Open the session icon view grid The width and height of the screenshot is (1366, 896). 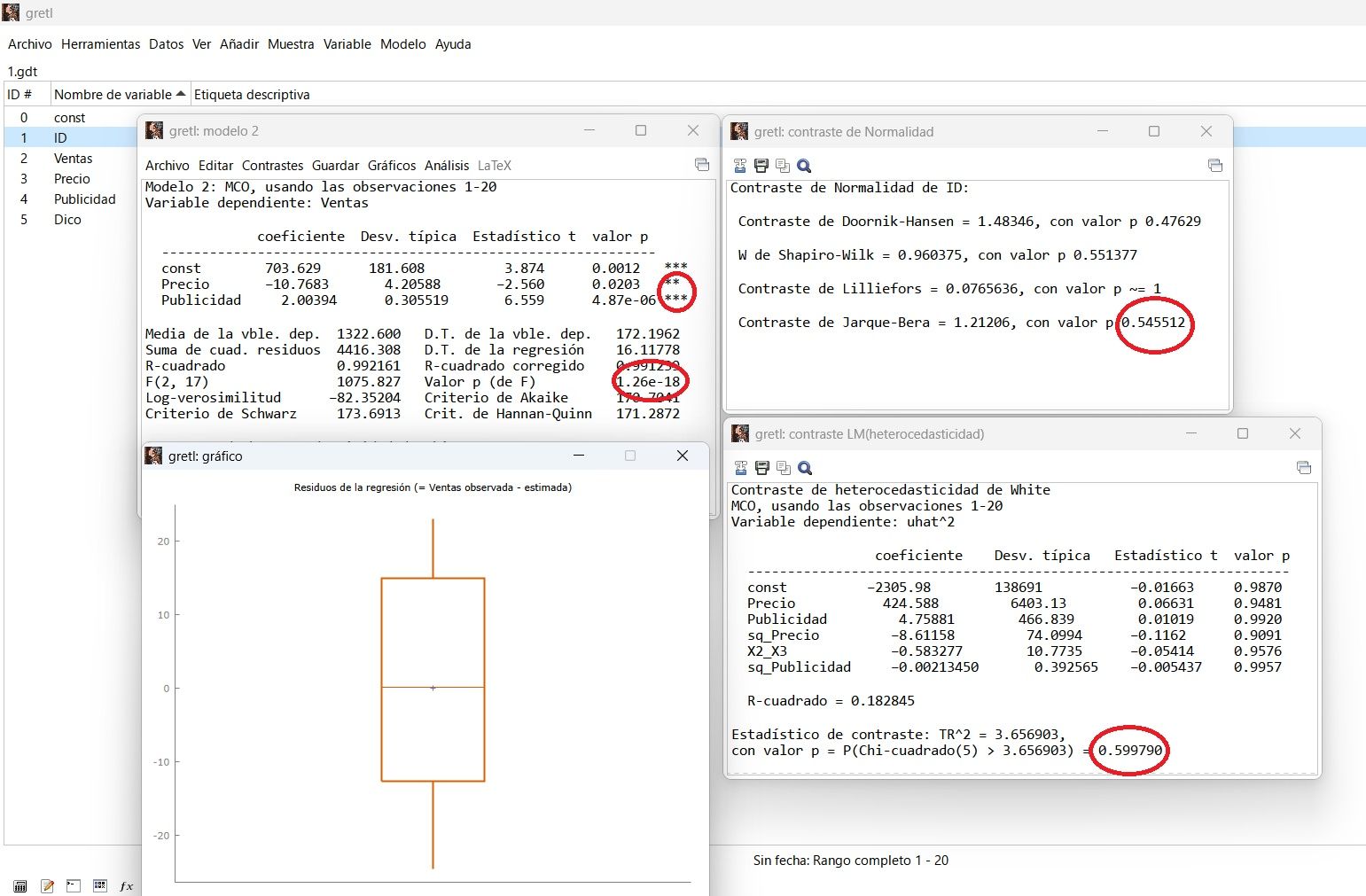click(x=100, y=885)
